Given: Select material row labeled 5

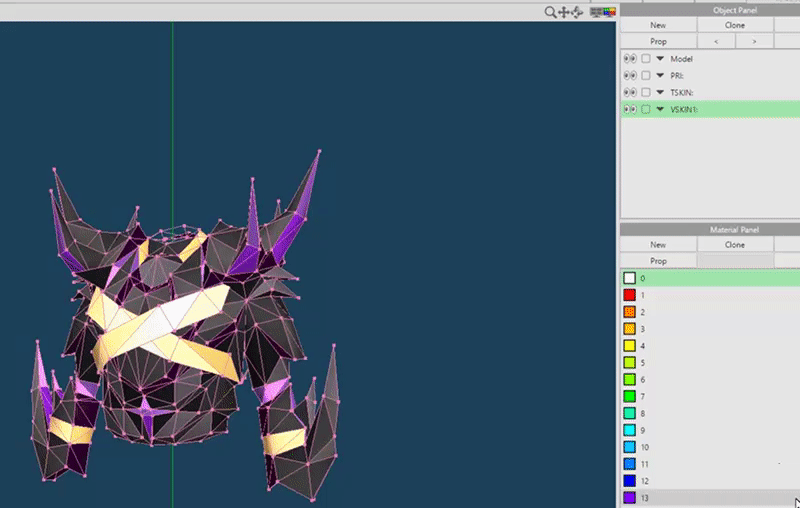Looking at the screenshot, I should (x=710, y=363).
